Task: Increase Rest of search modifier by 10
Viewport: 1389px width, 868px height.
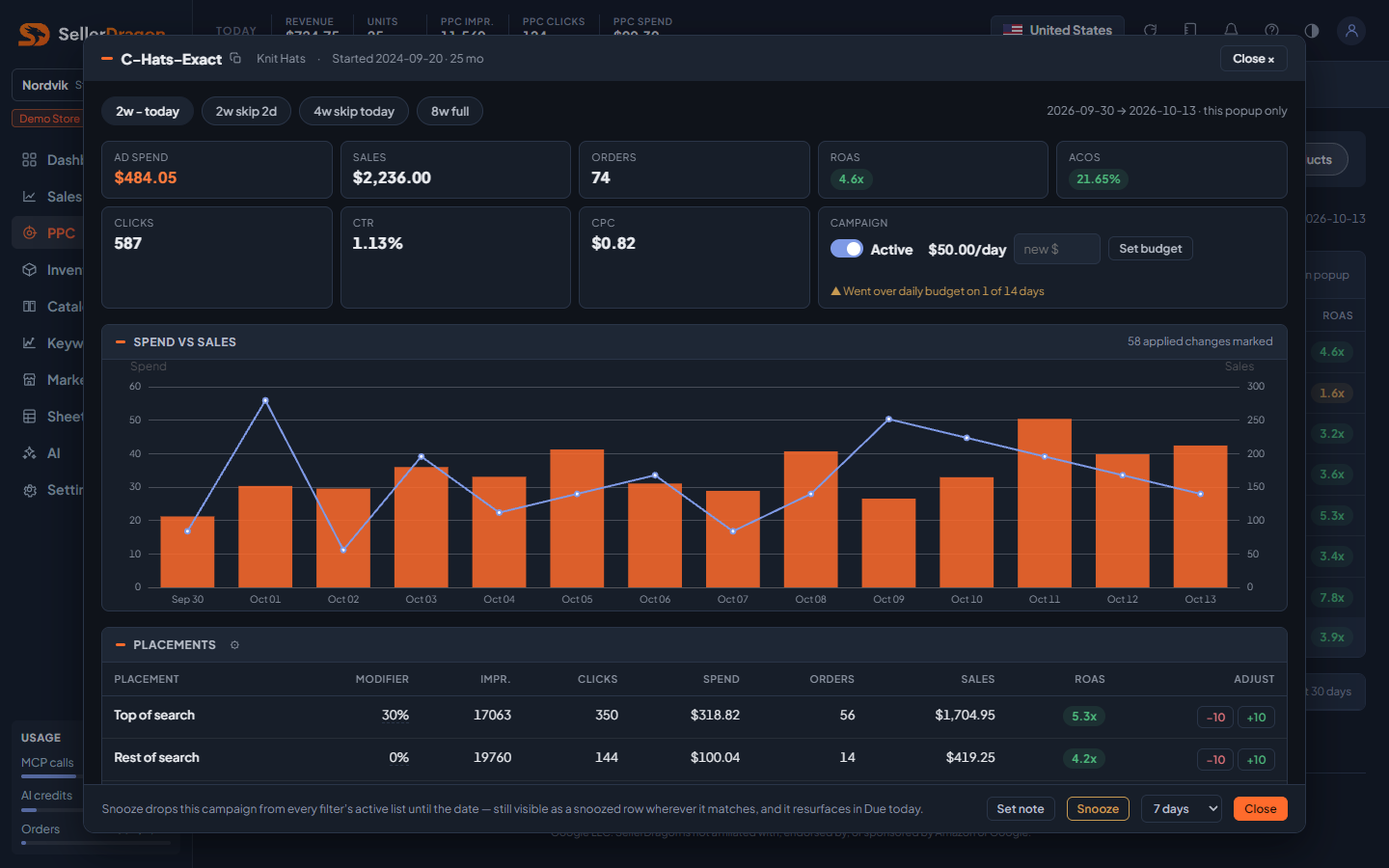Action: coord(1256,760)
